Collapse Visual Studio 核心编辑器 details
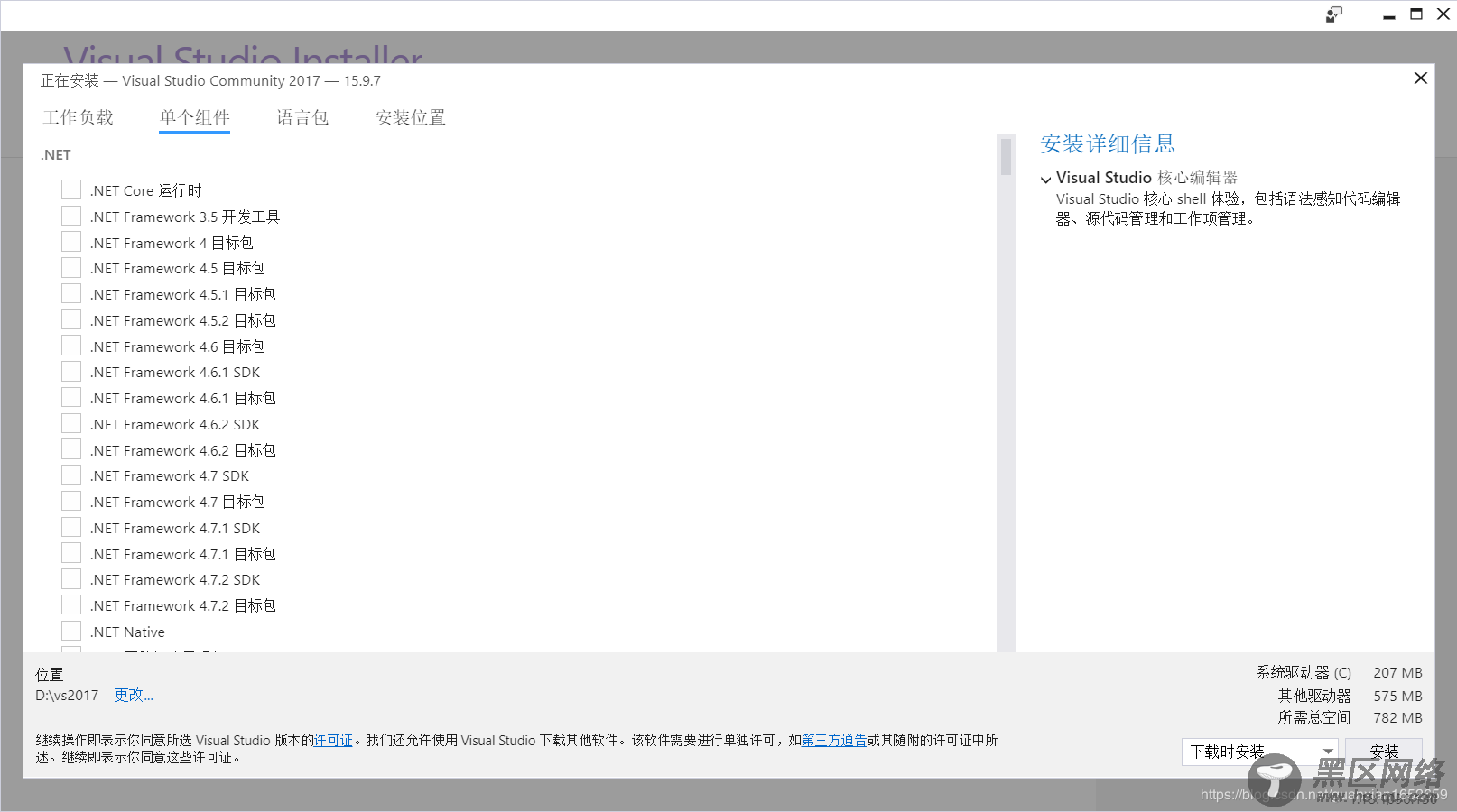1457x812 pixels. (1046, 179)
